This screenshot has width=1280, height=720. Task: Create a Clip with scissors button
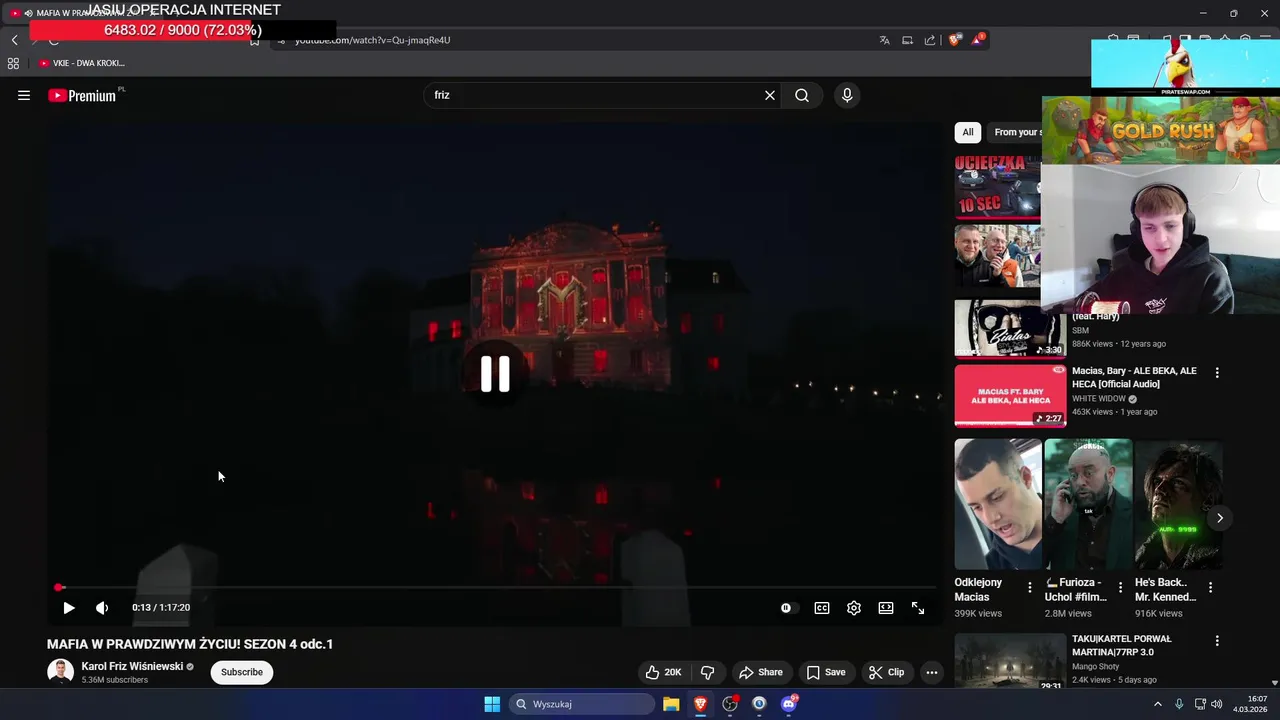pos(887,672)
